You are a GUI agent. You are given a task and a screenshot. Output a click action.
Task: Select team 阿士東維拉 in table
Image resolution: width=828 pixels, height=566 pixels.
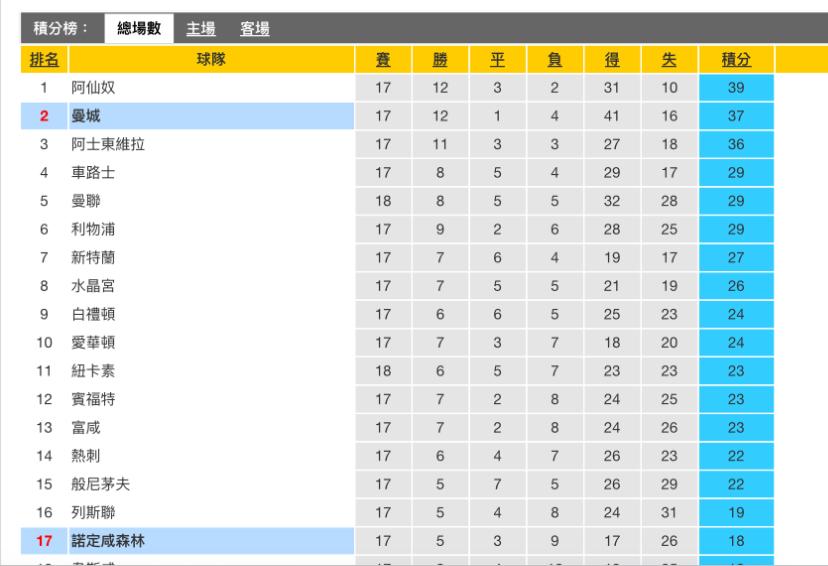tap(108, 145)
